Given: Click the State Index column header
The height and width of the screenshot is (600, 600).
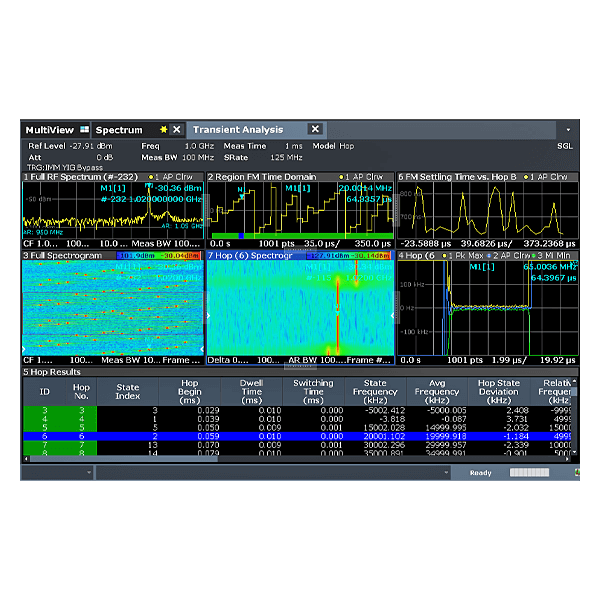Looking at the screenshot, I should [x=128, y=391].
